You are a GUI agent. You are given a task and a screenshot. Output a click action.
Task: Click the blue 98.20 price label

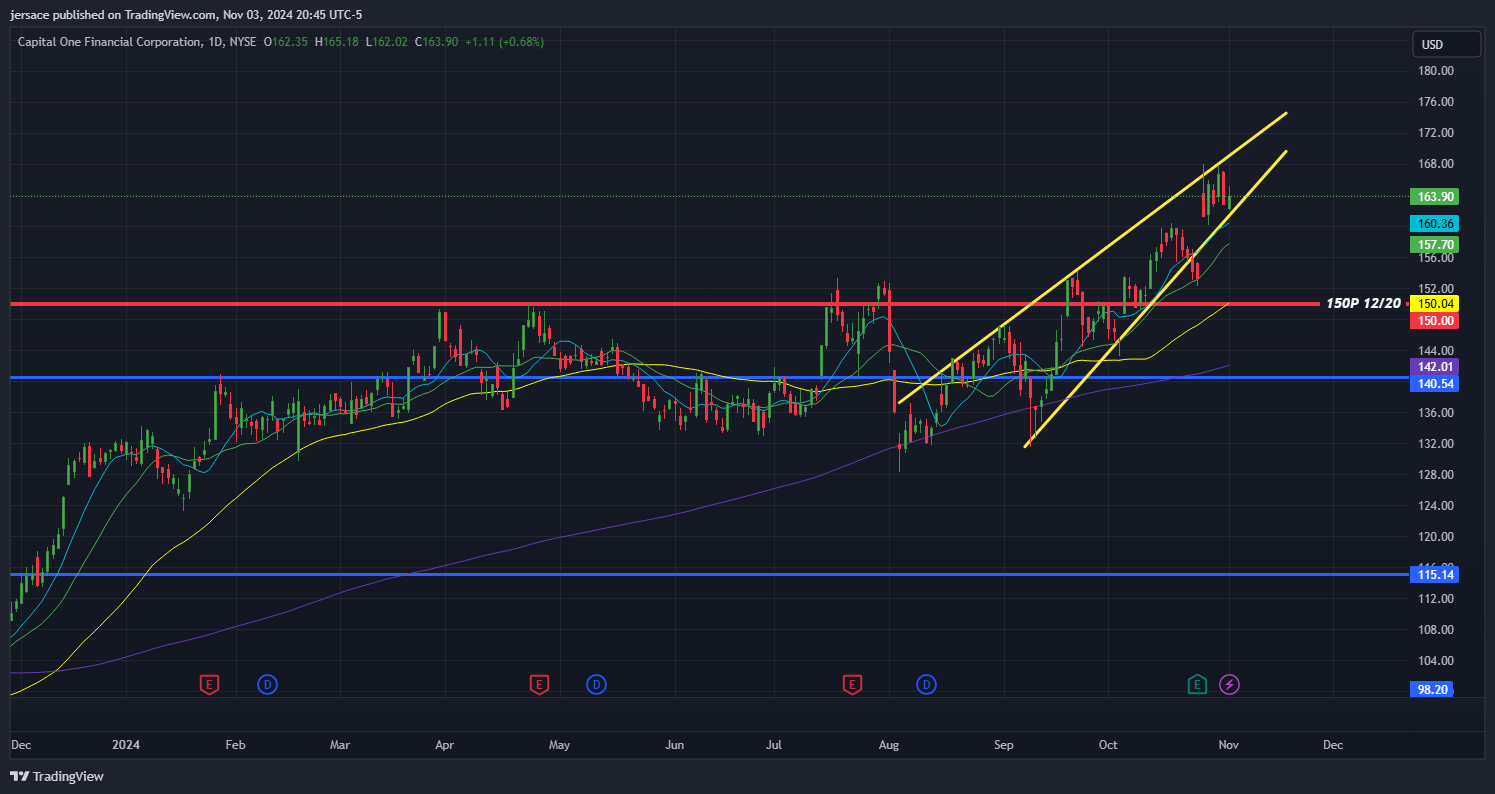[1434, 690]
